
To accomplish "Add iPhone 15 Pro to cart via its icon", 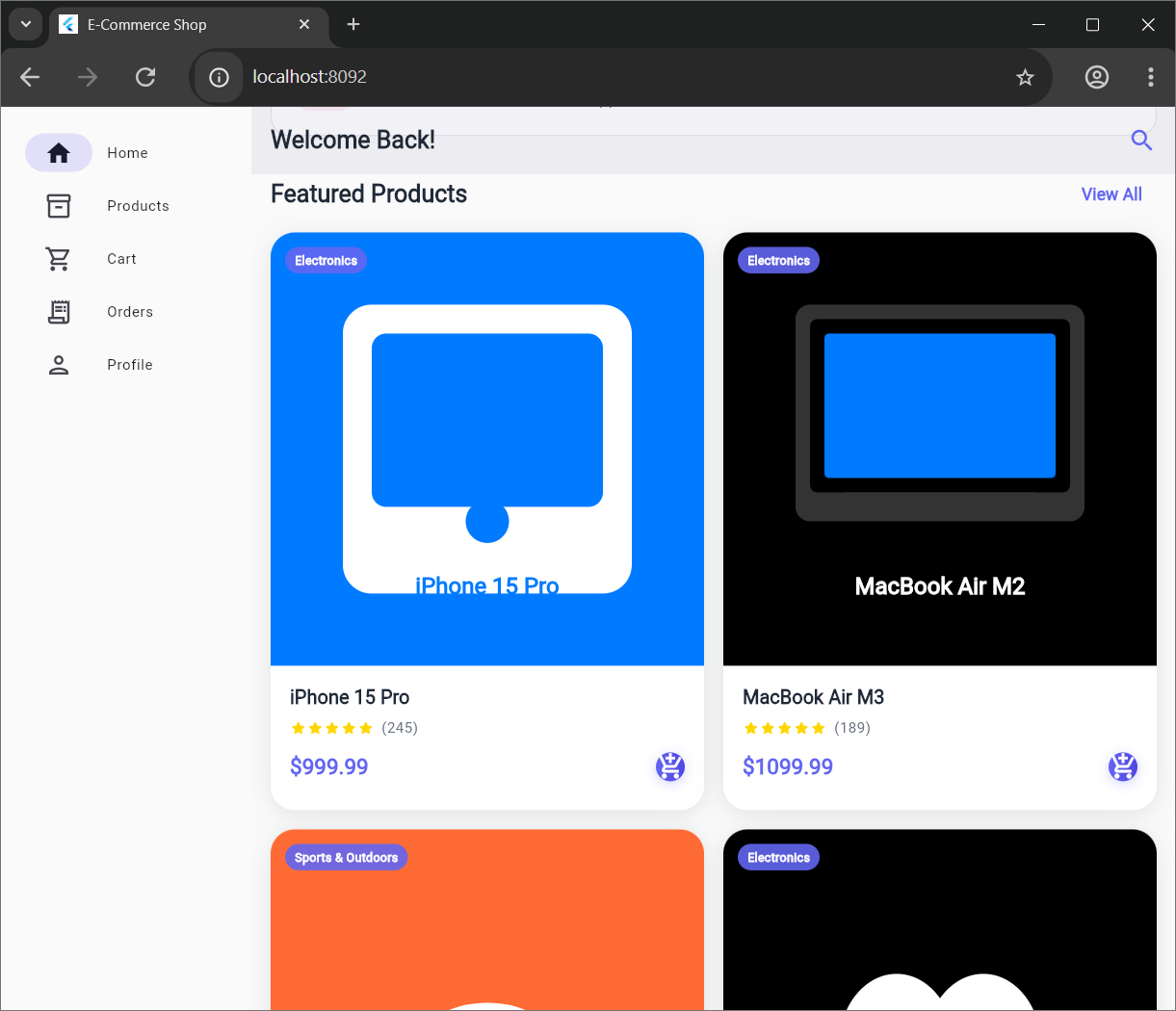I will coord(670,766).
